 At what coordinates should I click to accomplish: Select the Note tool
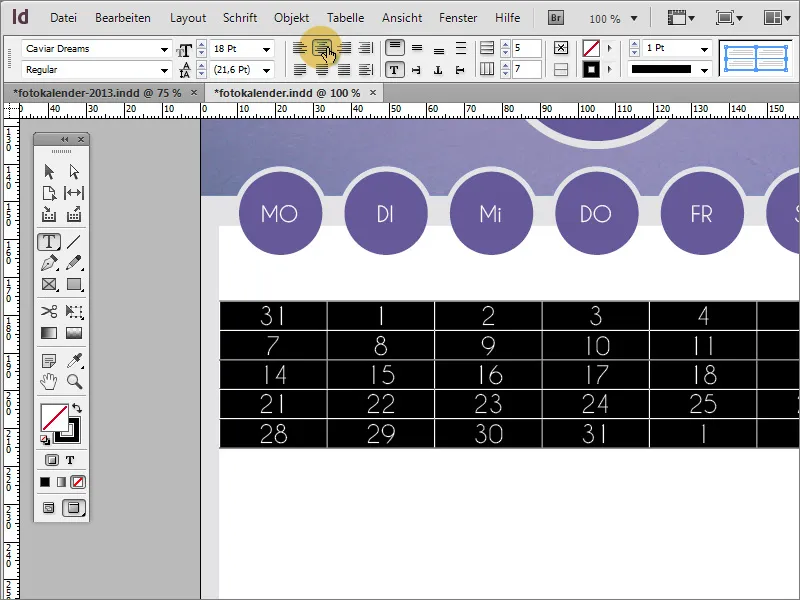(49, 361)
